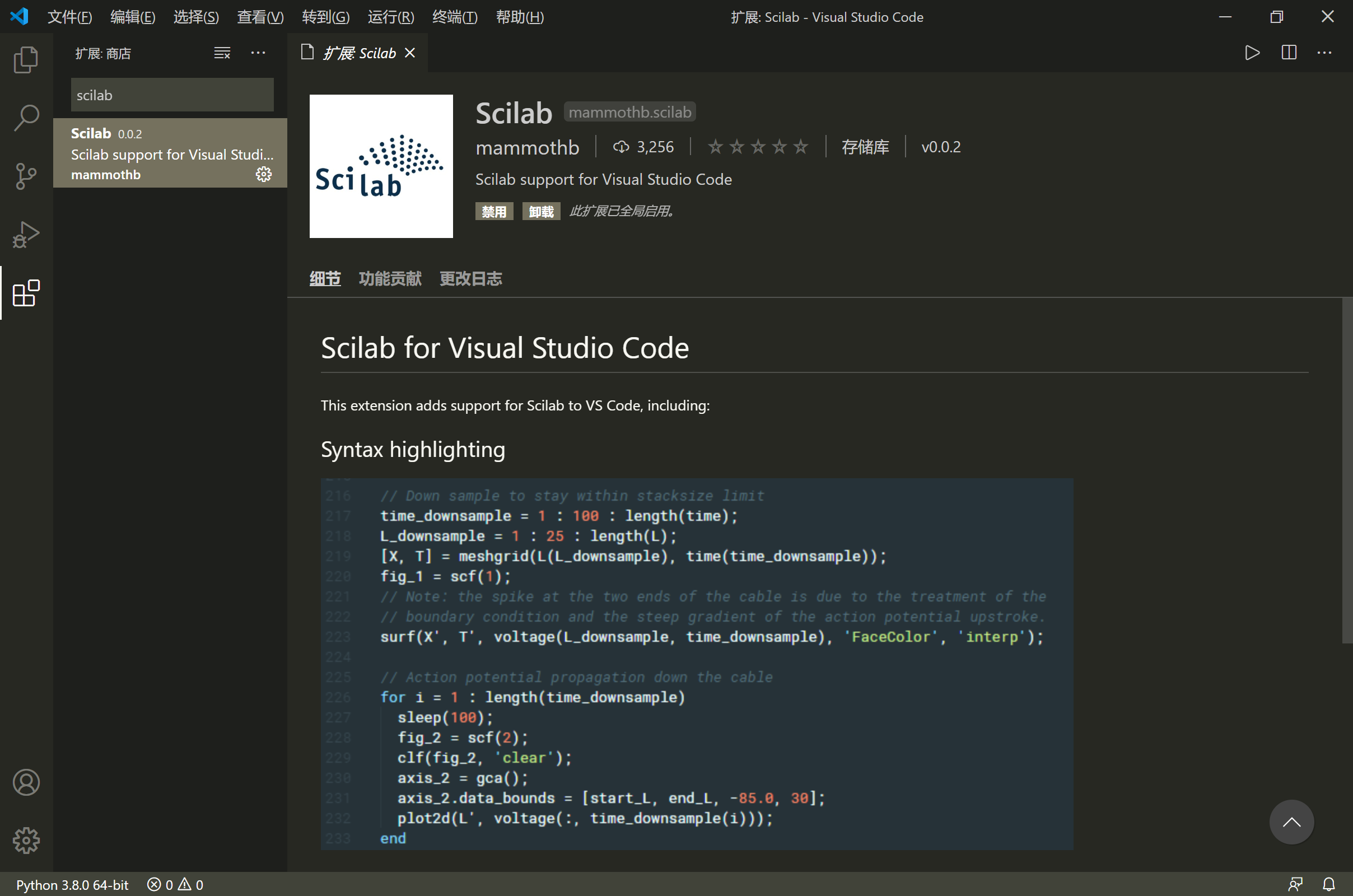This screenshot has width=1353, height=896.
Task: Open the Accounts menu
Action: click(x=26, y=782)
